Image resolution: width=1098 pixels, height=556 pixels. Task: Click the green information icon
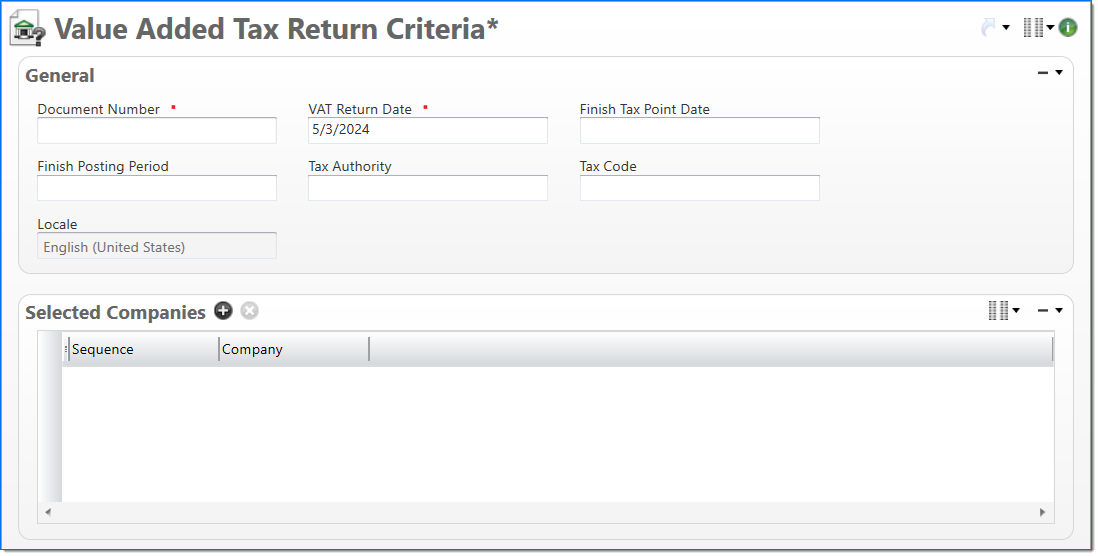(1068, 28)
